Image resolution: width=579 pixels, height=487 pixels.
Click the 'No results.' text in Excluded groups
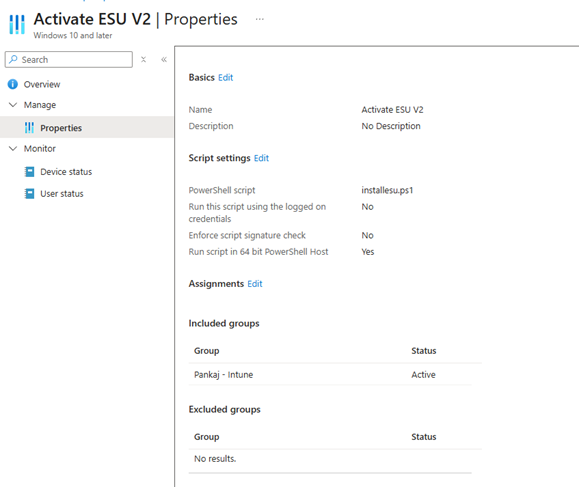[x=215, y=459]
